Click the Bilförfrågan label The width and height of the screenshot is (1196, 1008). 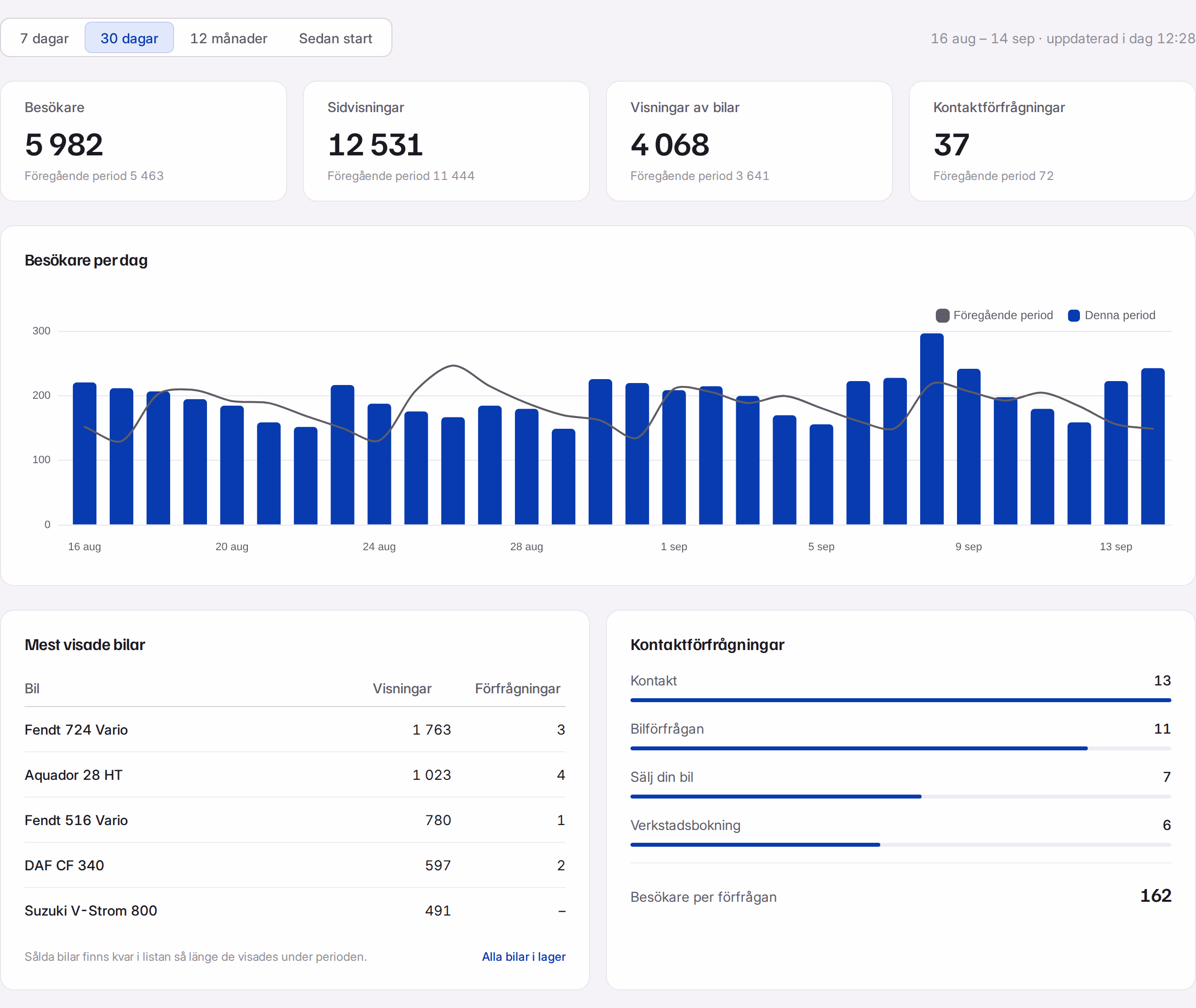point(667,729)
